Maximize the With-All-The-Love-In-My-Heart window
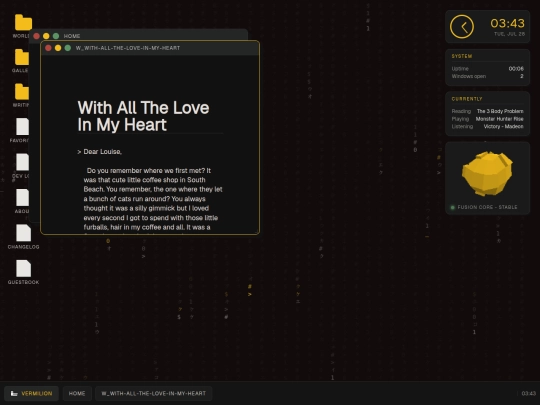Screen dimensions: 540x405 (x=68, y=48)
